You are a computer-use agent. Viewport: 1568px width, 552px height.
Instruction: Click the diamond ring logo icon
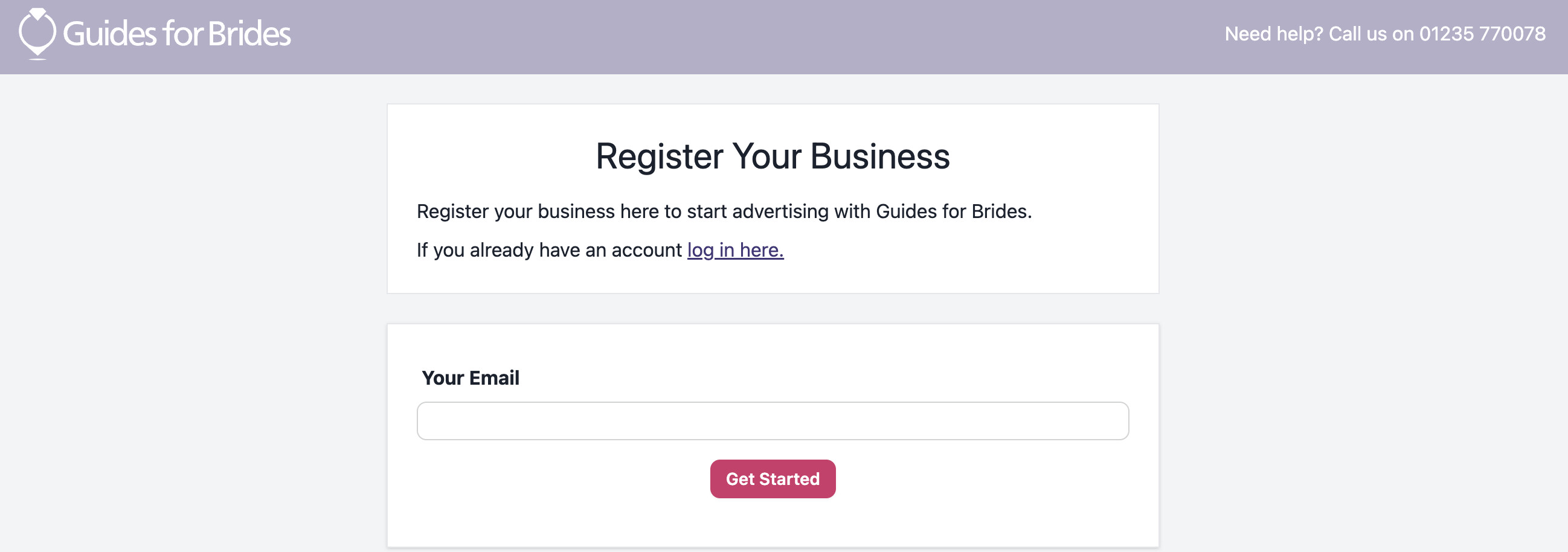point(37,33)
